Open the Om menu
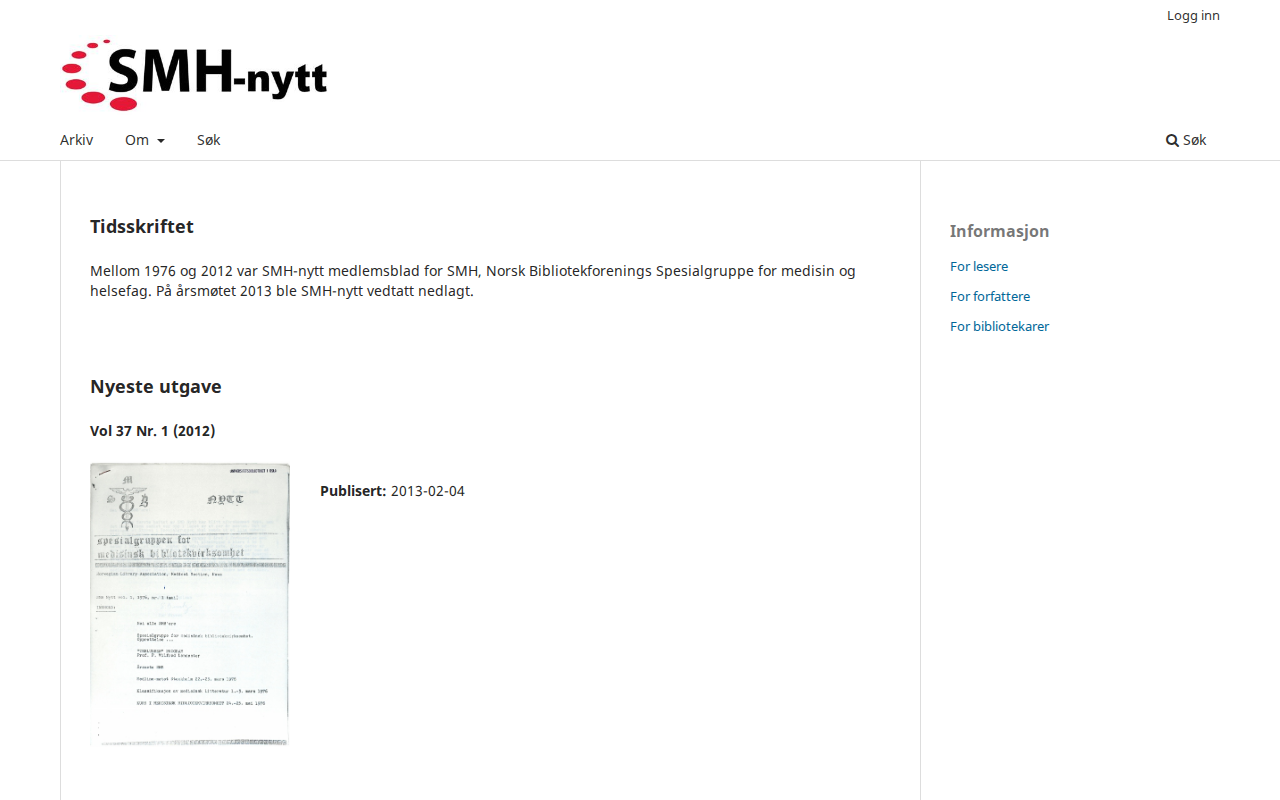Viewport: 1280px width, 800px height. [x=137, y=140]
